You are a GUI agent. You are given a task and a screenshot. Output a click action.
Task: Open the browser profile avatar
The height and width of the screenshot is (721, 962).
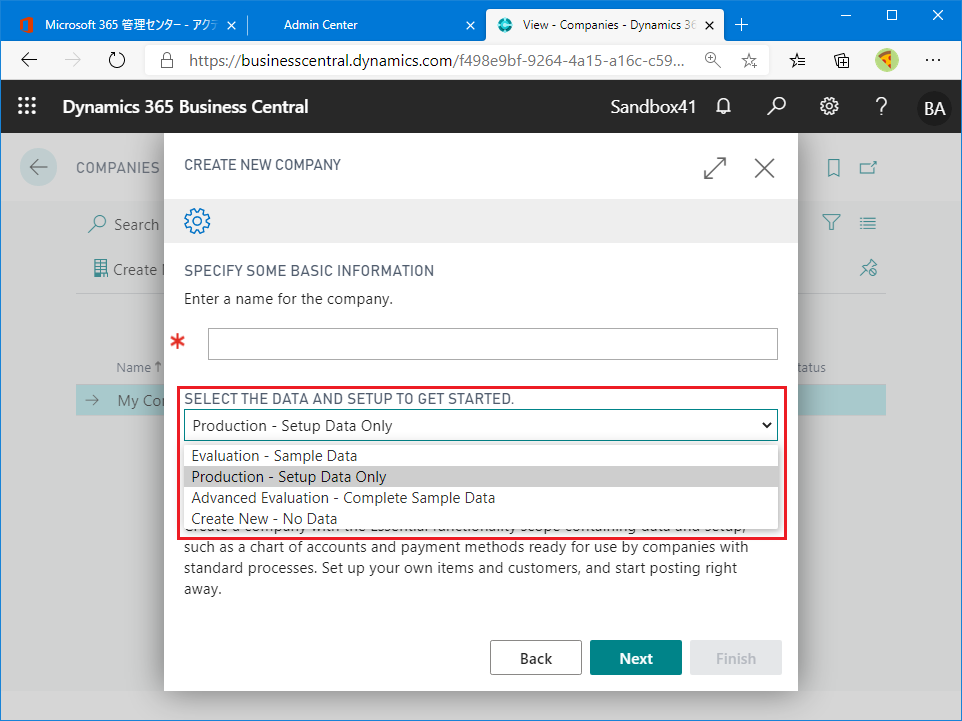(x=887, y=60)
